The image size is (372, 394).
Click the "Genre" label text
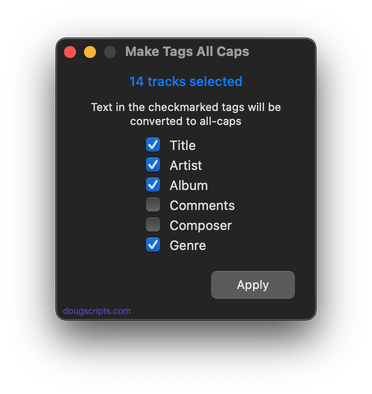pyautogui.click(x=188, y=245)
